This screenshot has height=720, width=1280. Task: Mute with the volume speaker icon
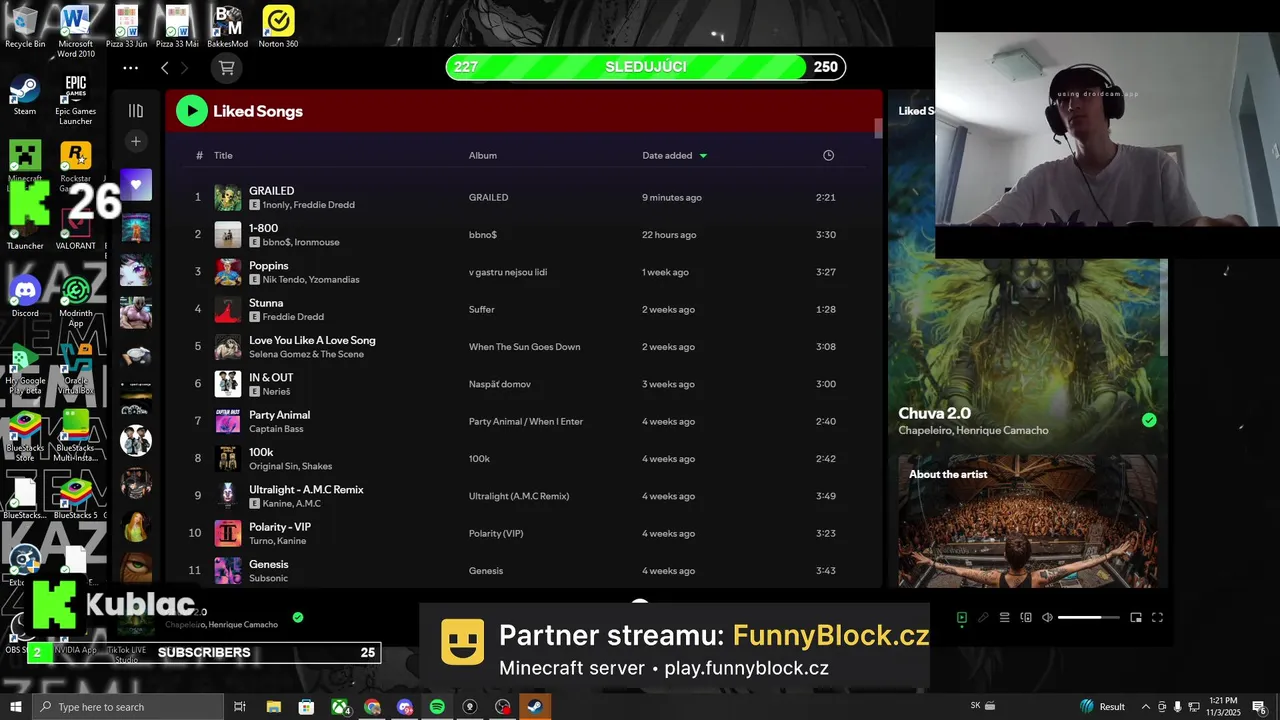1047,618
